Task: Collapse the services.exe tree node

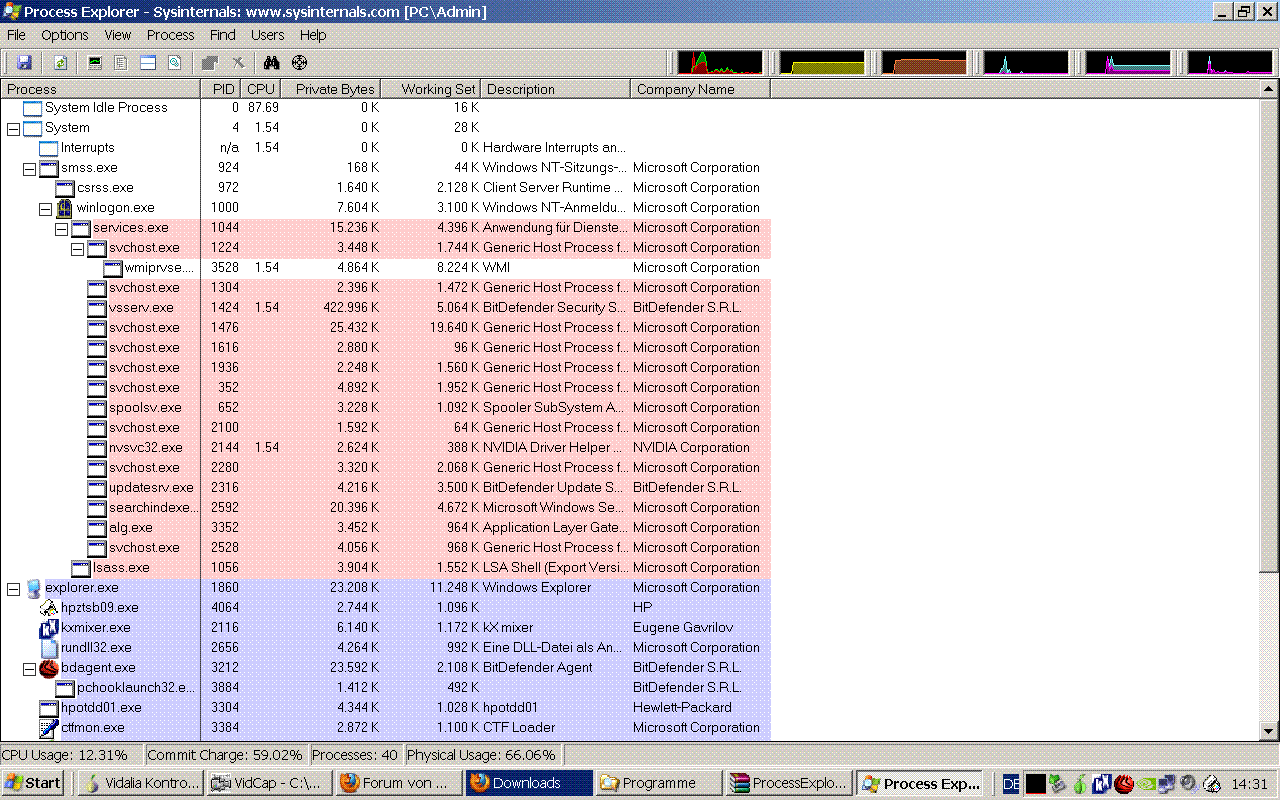Action: coord(61,228)
